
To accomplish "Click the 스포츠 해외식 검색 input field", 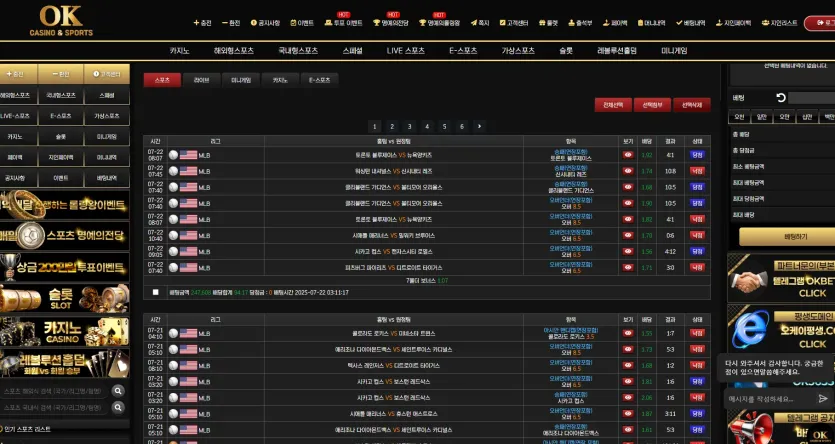I will pyautogui.click(x=55, y=391).
